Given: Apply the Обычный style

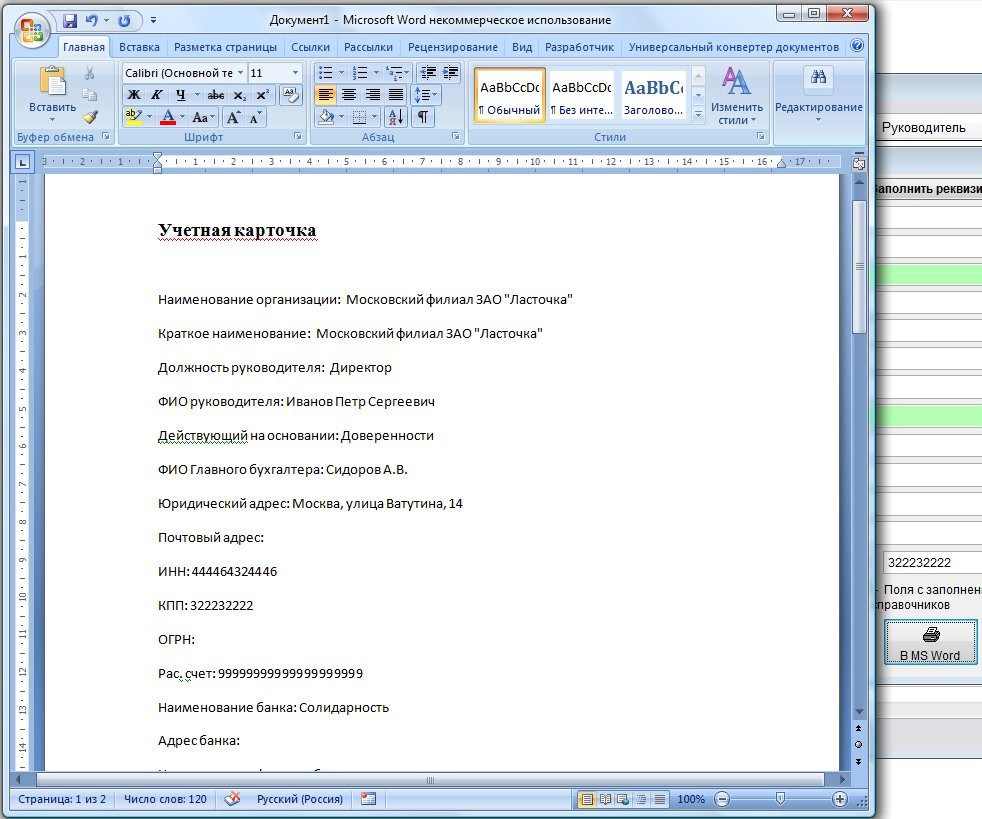Looking at the screenshot, I should click(x=510, y=95).
